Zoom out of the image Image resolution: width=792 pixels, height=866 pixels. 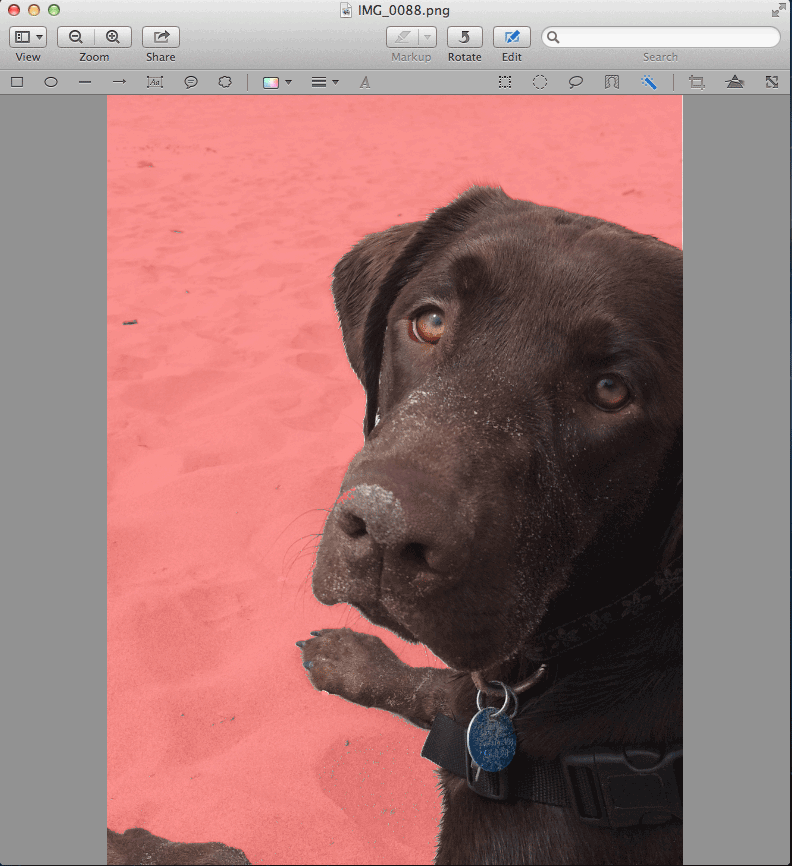click(x=76, y=37)
